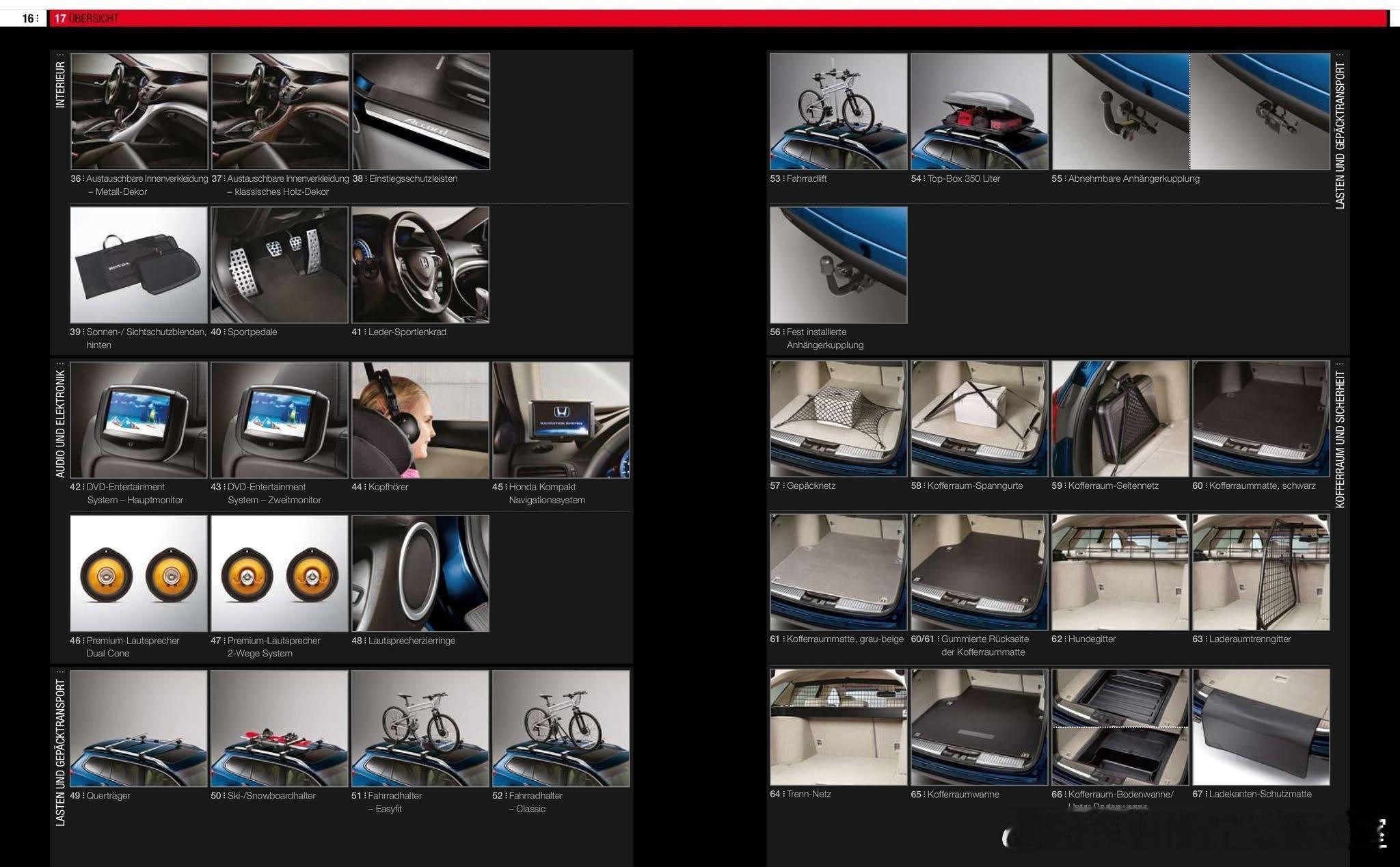Open the Ladekanten-Schutzmatte thumbnail
Screen dimensions: 1400x867
pyautogui.click(x=1261, y=727)
